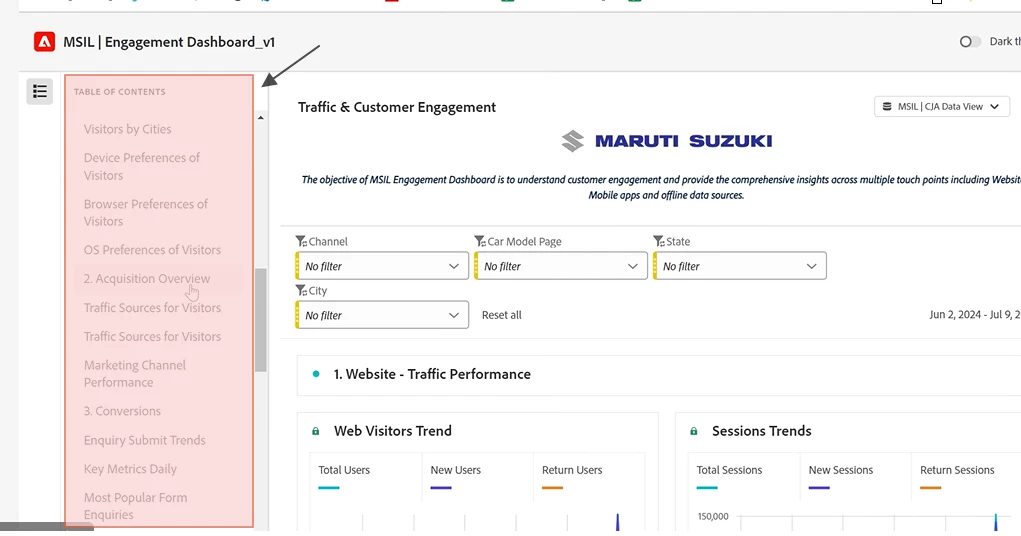1021x536 pixels.
Task: Jump to 2. Acquisition Overview
Action: coord(147,279)
